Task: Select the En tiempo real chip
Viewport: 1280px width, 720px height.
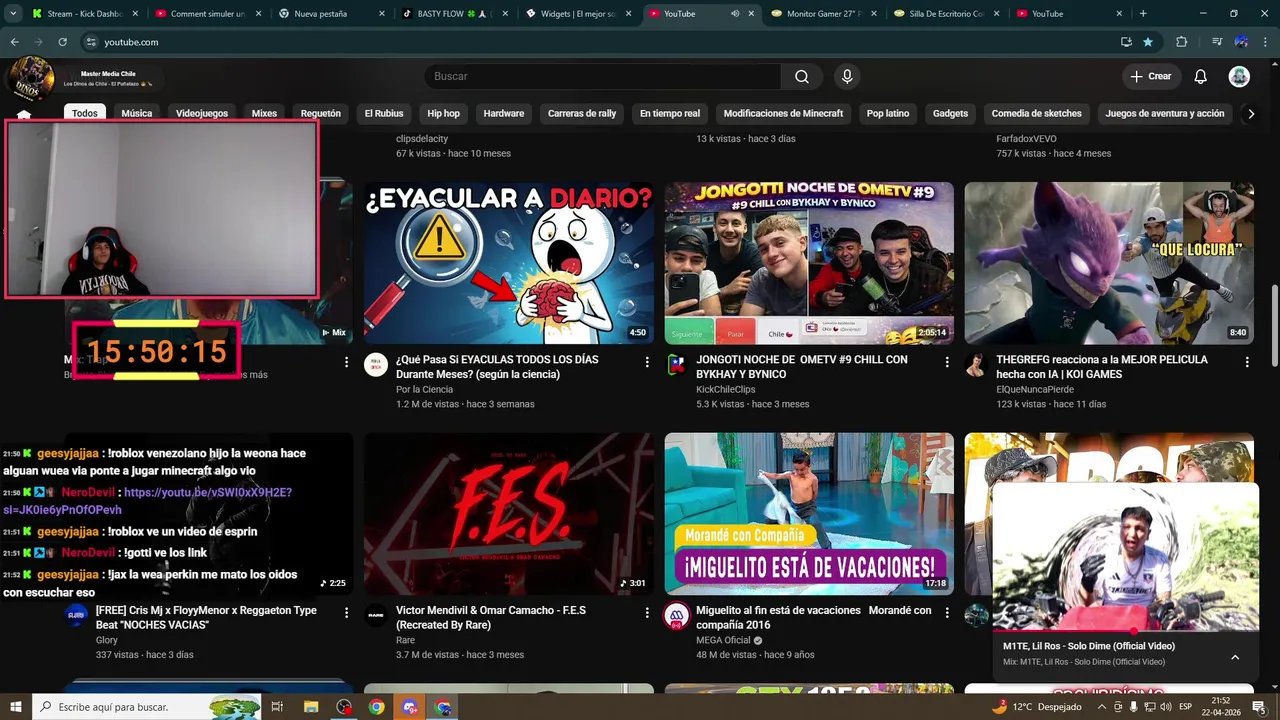Action: pos(670,113)
